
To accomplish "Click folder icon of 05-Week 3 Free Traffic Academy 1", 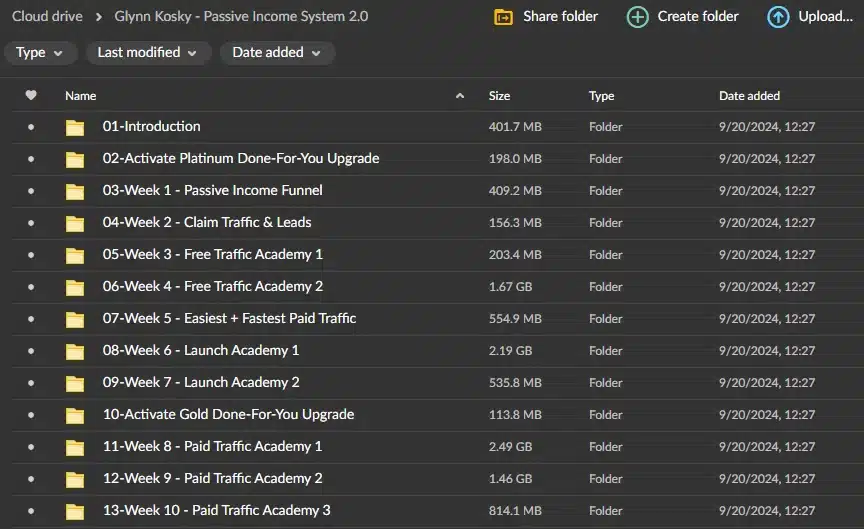I will pos(75,255).
